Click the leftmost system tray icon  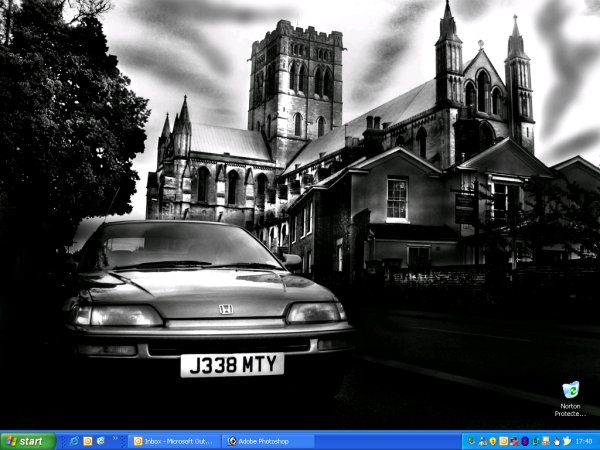coord(471,441)
